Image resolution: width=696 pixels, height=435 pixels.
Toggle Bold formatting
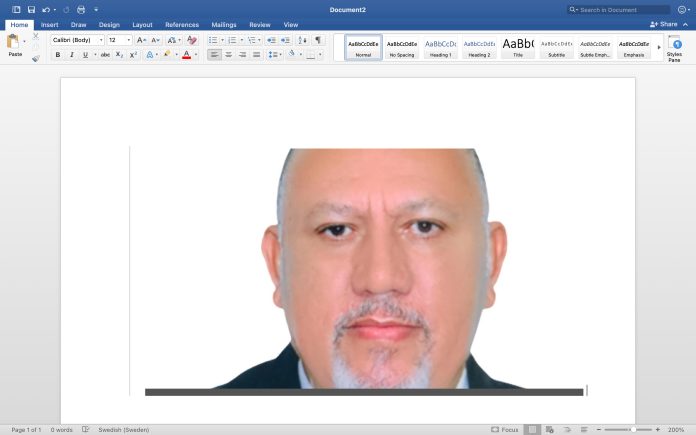pyautogui.click(x=58, y=55)
